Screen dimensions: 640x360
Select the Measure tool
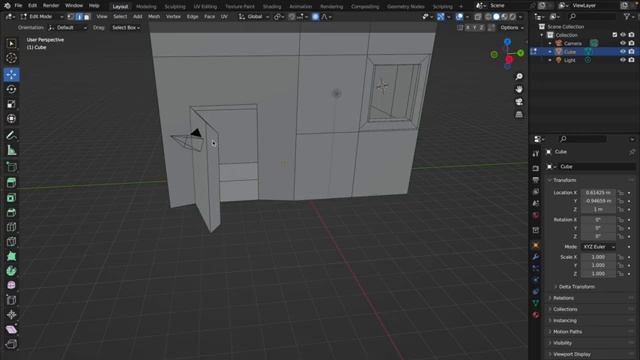11,150
